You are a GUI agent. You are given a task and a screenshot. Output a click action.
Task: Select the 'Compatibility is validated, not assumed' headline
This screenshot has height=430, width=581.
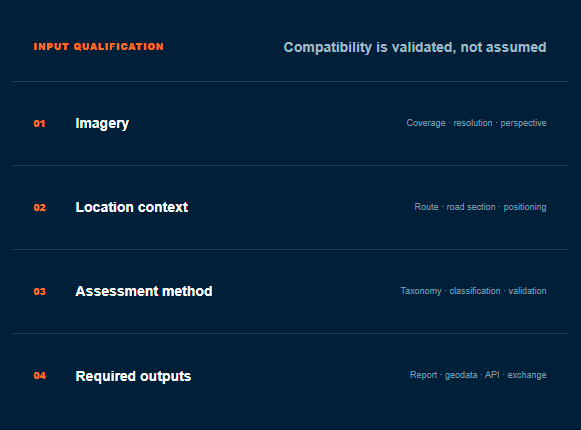point(415,47)
